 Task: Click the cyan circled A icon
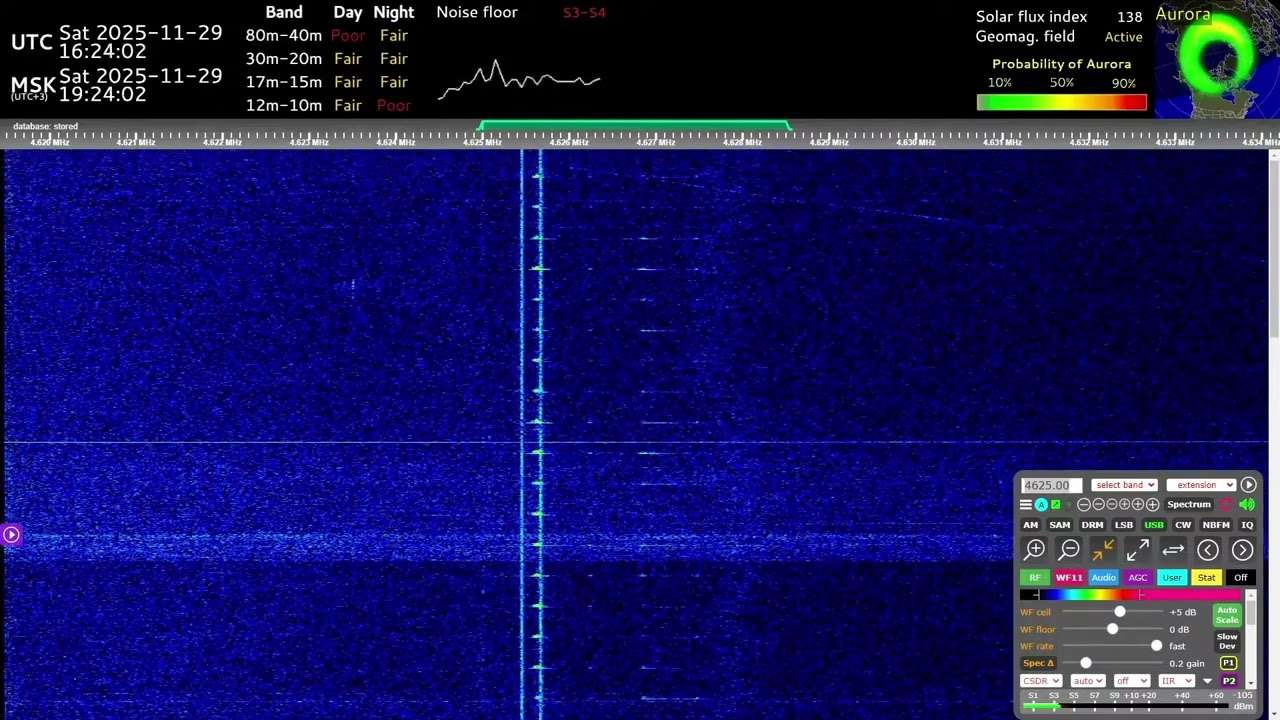click(x=1041, y=505)
